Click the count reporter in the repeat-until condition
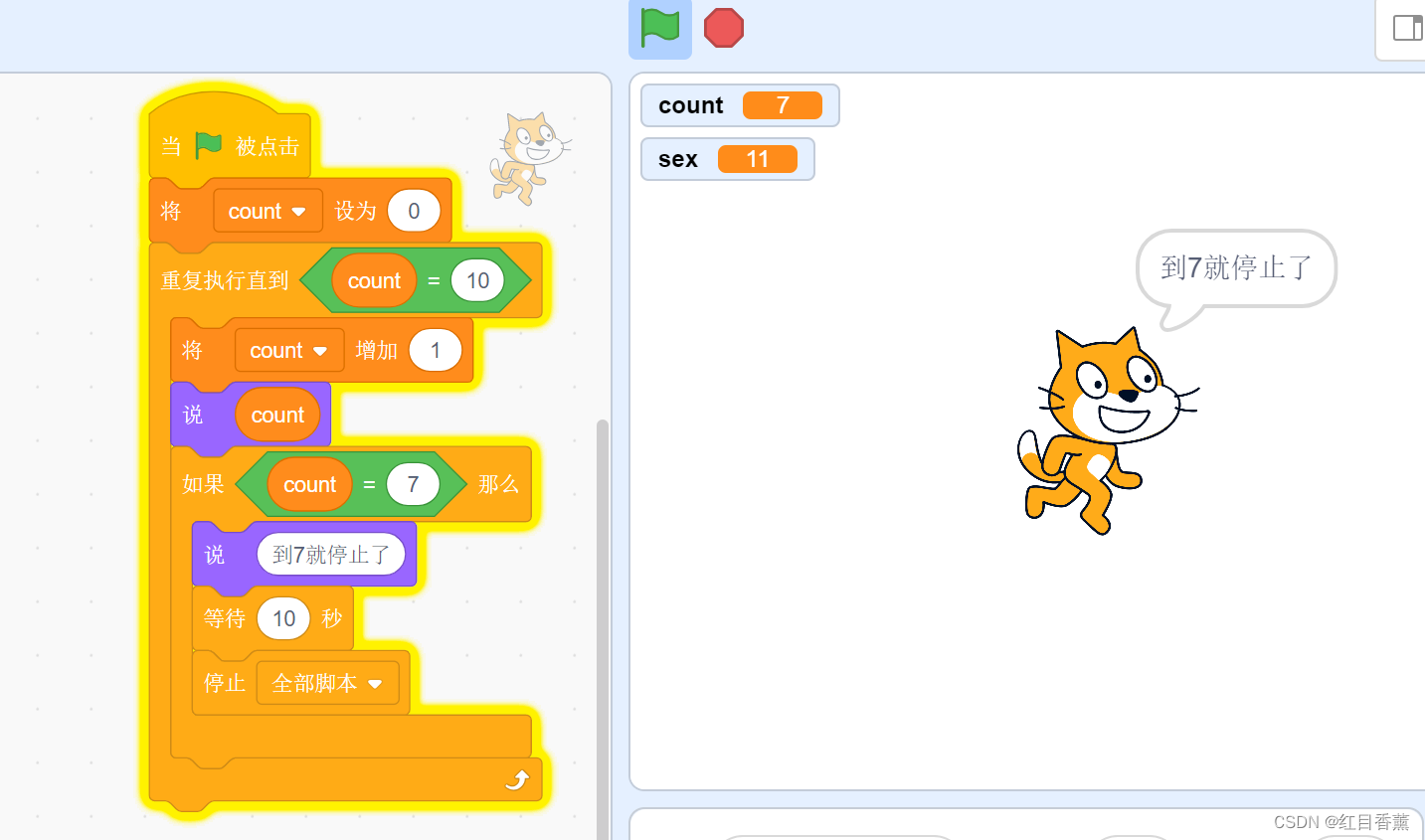This screenshot has width=1425, height=840. point(374,280)
